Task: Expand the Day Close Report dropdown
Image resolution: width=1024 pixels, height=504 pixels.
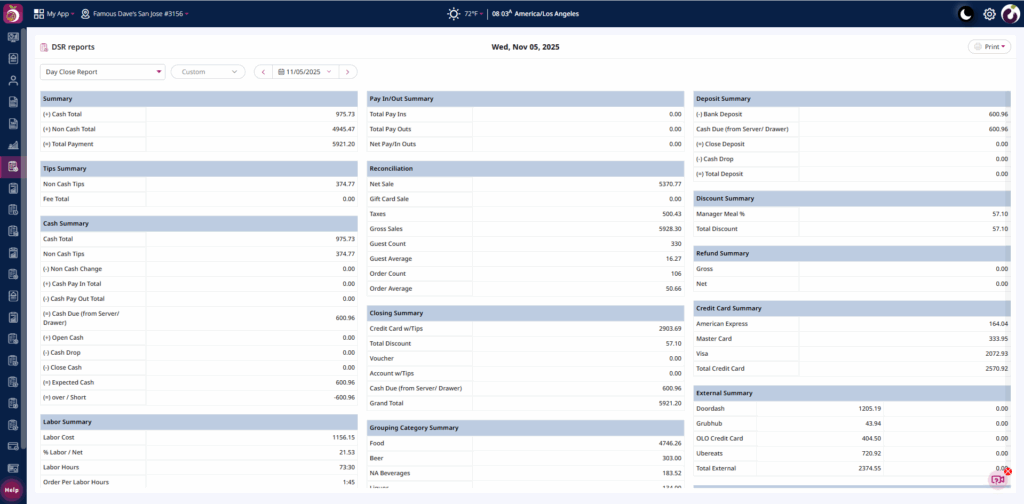Action: [103, 72]
